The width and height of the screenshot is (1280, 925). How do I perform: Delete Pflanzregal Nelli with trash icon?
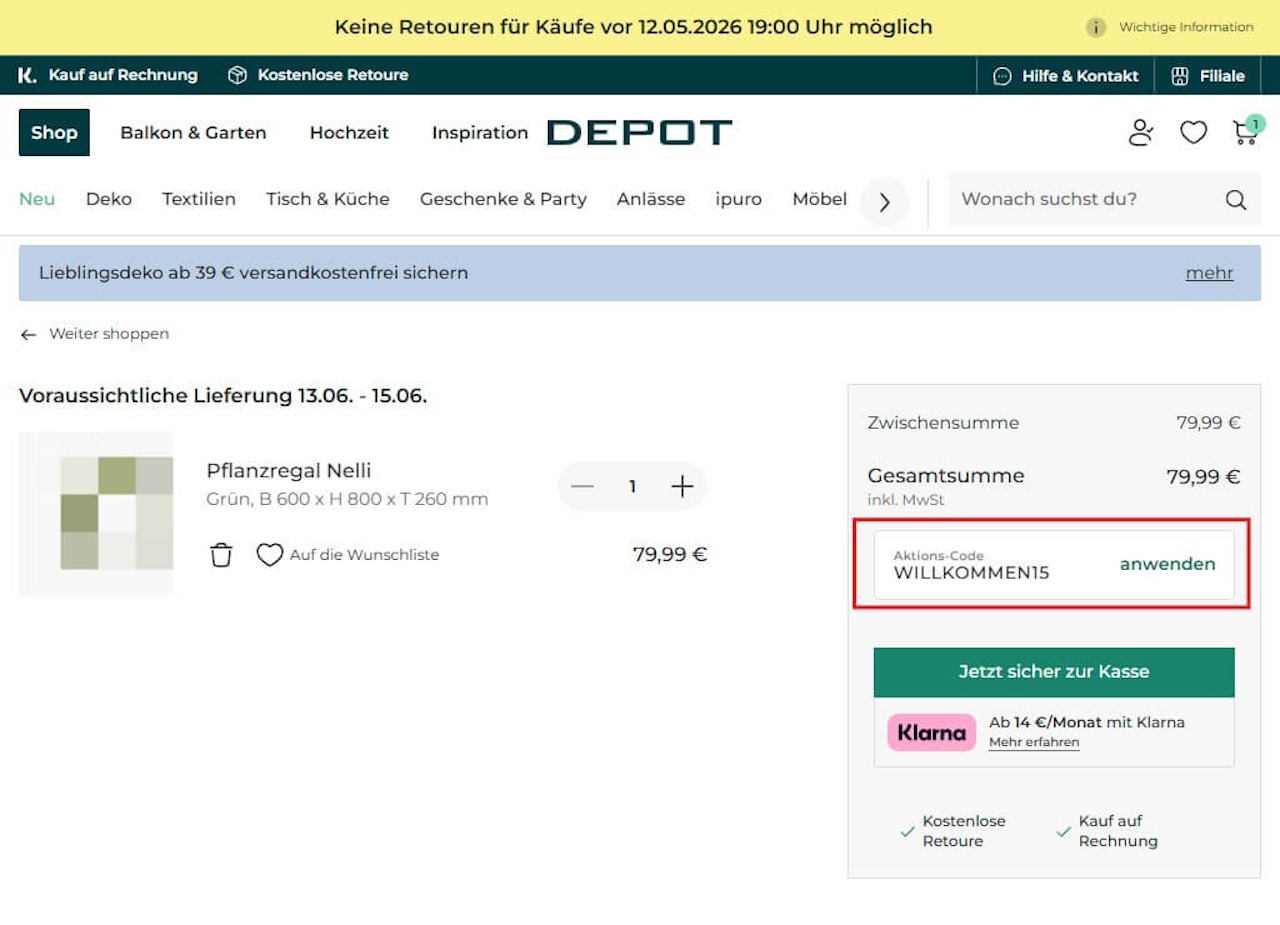[221, 555]
